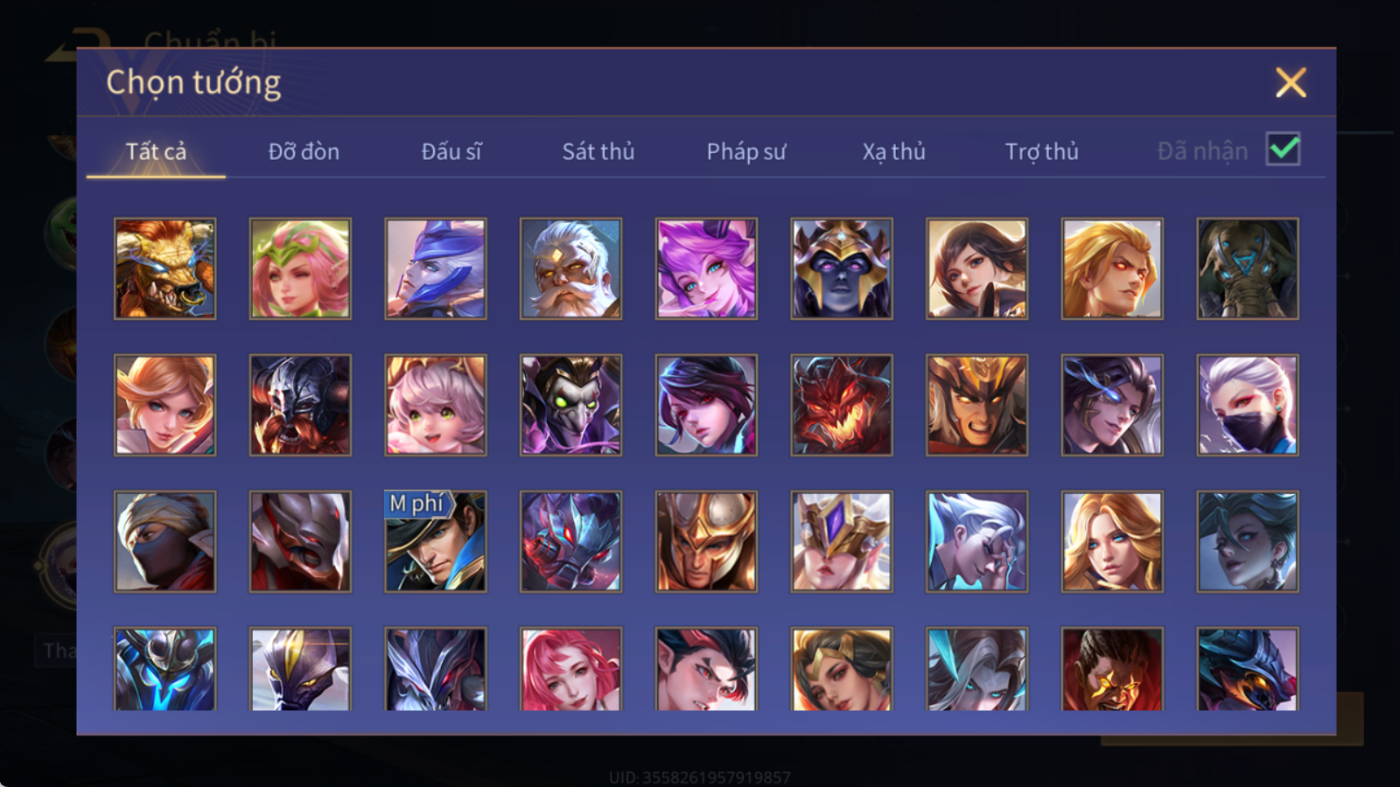Close the Chọn tướng dialog
The width and height of the screenshot is (1400, 787).
[x=1291, y=82]
